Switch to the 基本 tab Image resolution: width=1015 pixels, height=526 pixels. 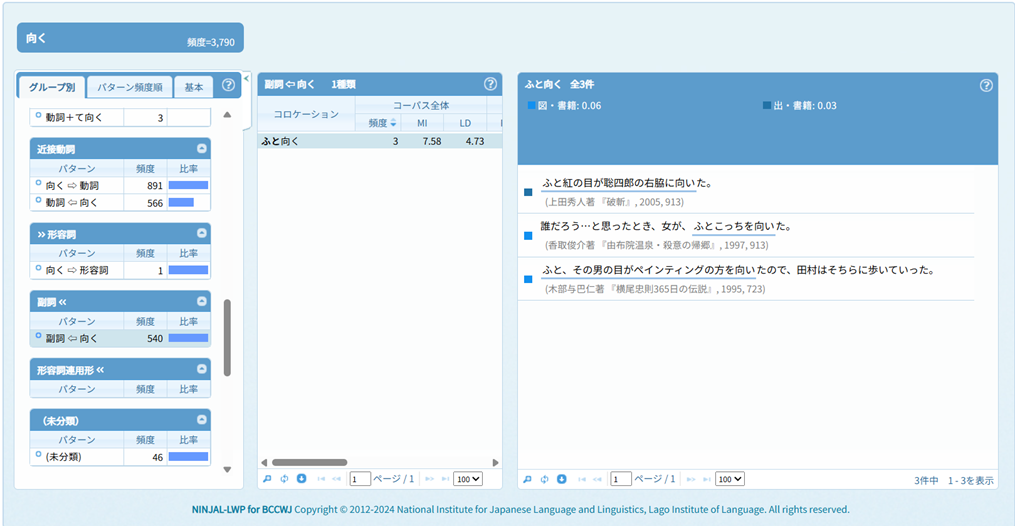[x=193, y=87]
